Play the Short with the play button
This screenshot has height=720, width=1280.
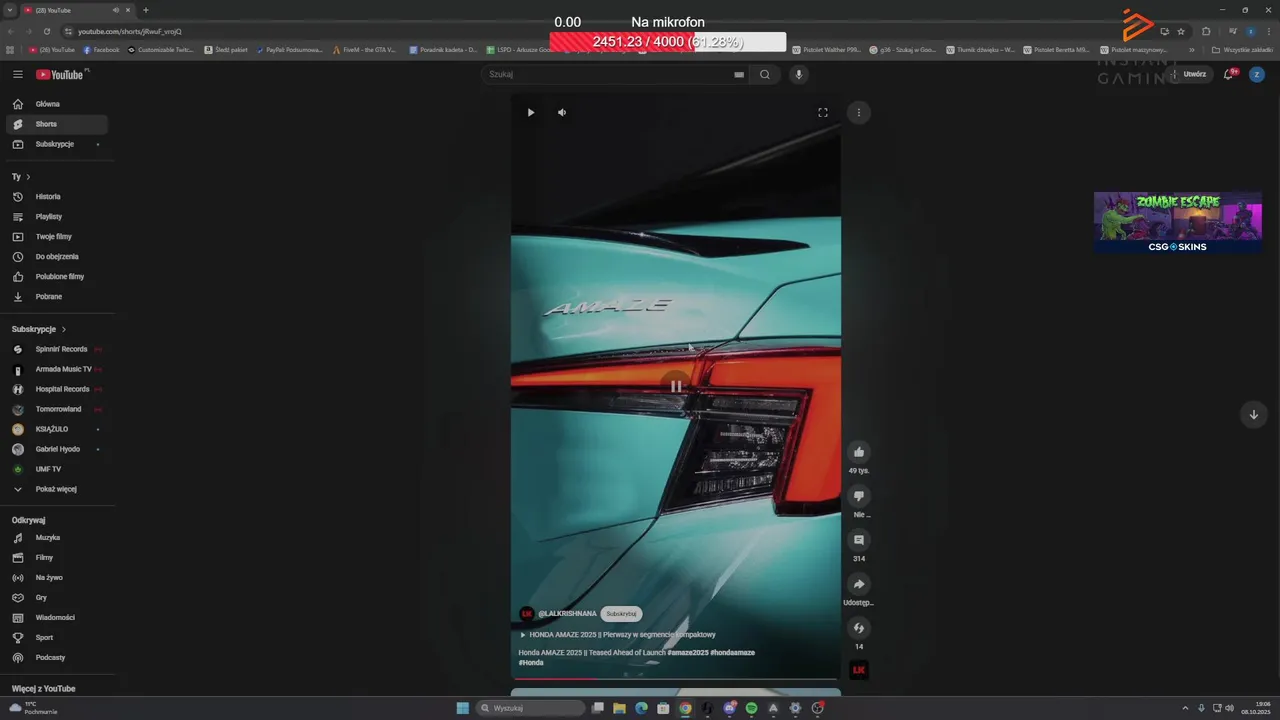[x=531, y=112]
